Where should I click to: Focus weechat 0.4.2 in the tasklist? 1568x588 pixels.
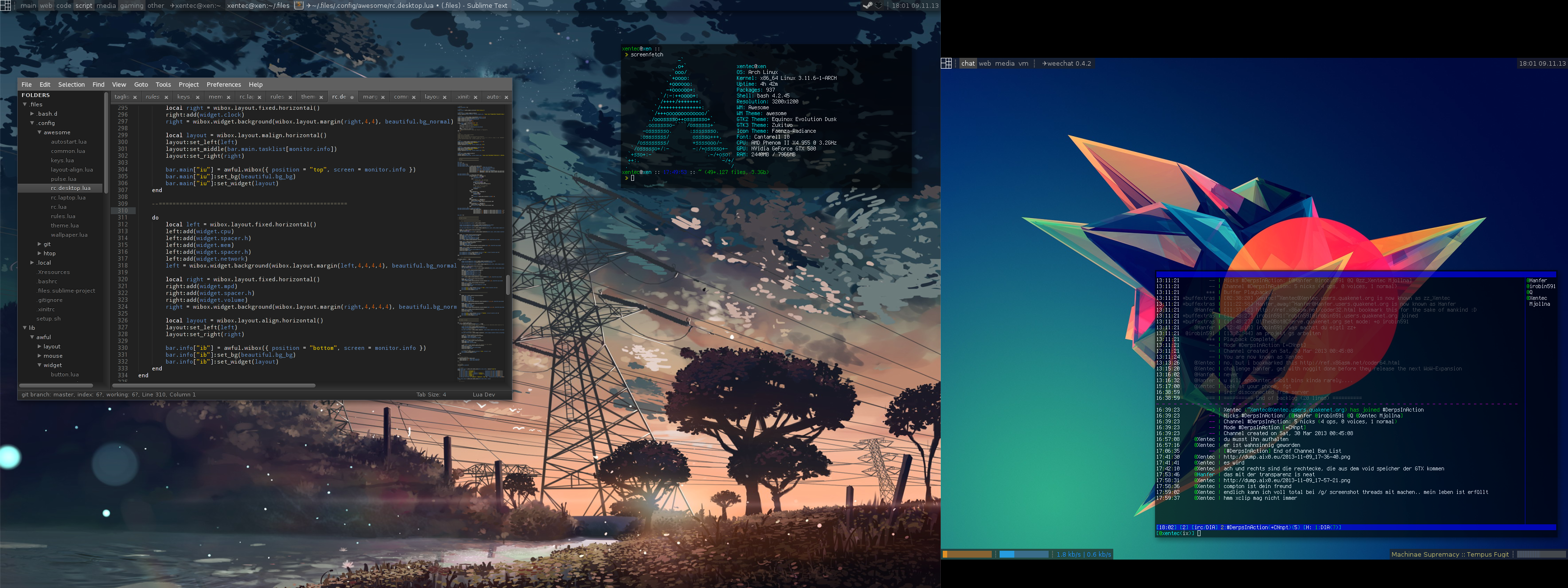pyautogui.click(x=1066, y=63)
